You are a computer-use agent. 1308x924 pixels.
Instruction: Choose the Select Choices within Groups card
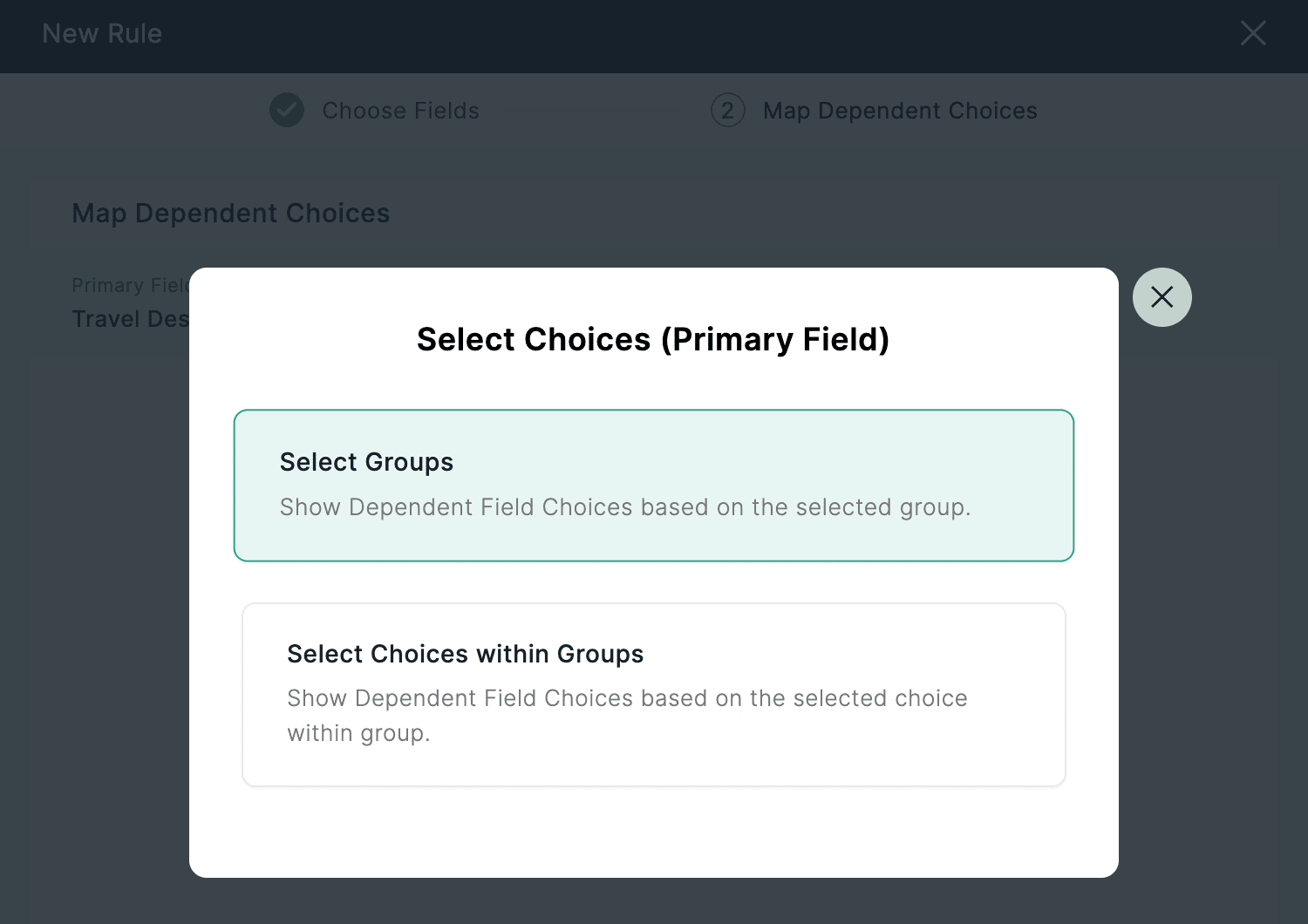point(653,695)
